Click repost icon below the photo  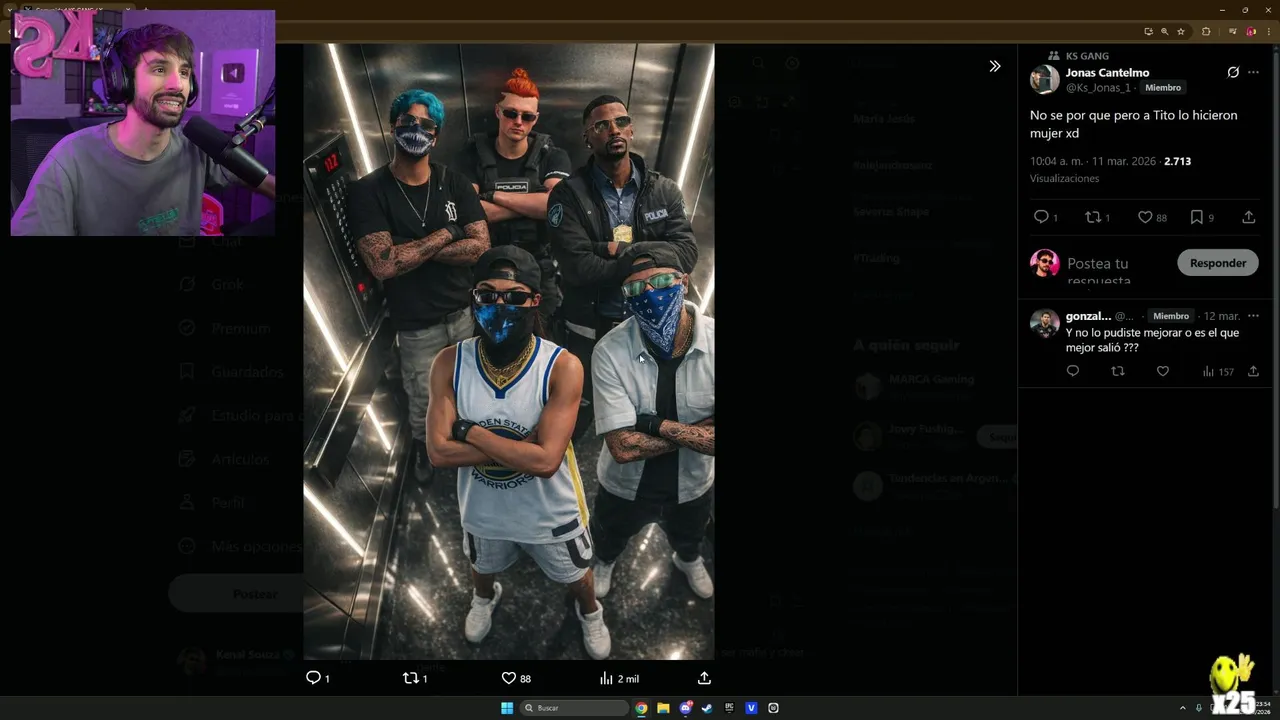(410, 678)
